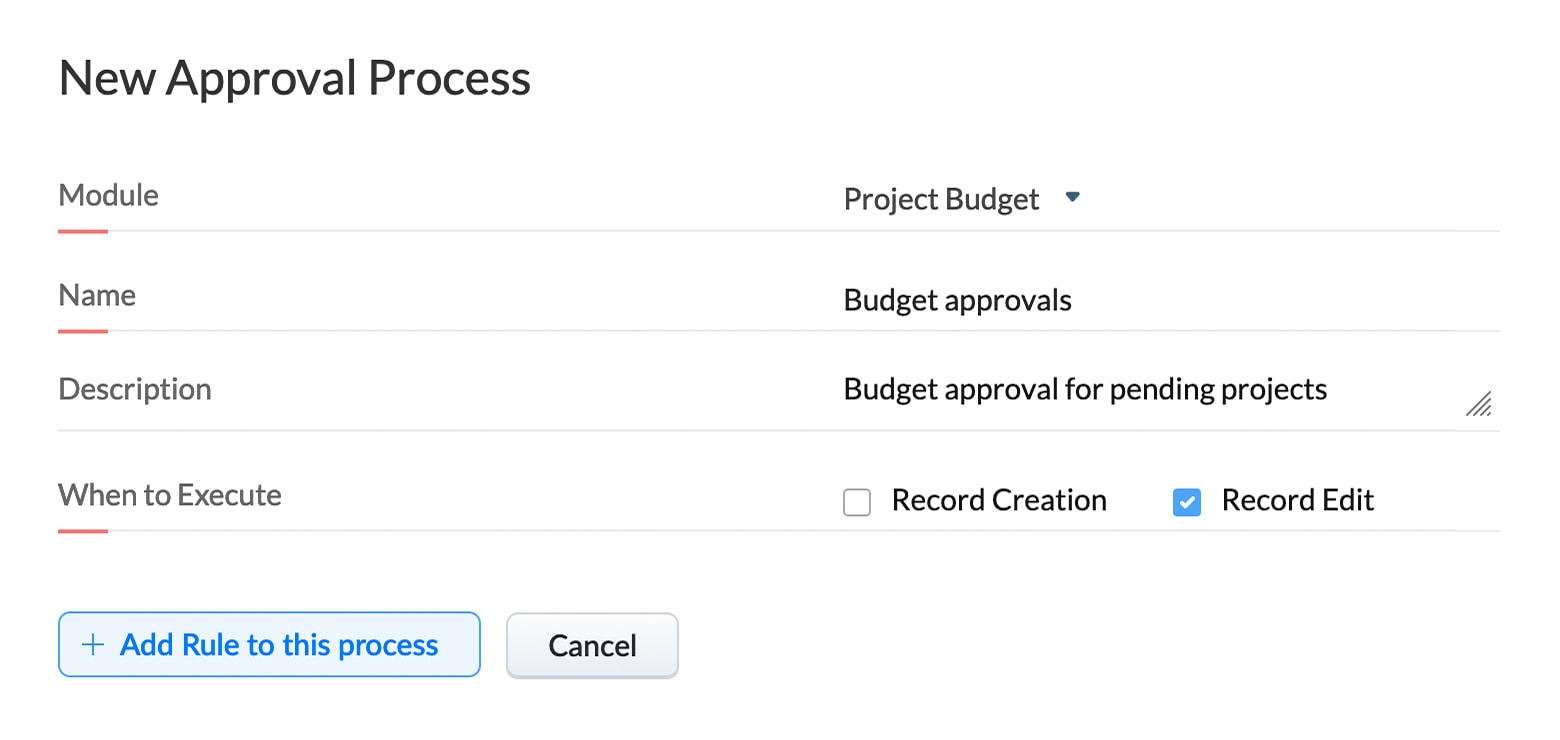Click the Project Budget module value
This screenshot has height=740, width=1560.
941,198
